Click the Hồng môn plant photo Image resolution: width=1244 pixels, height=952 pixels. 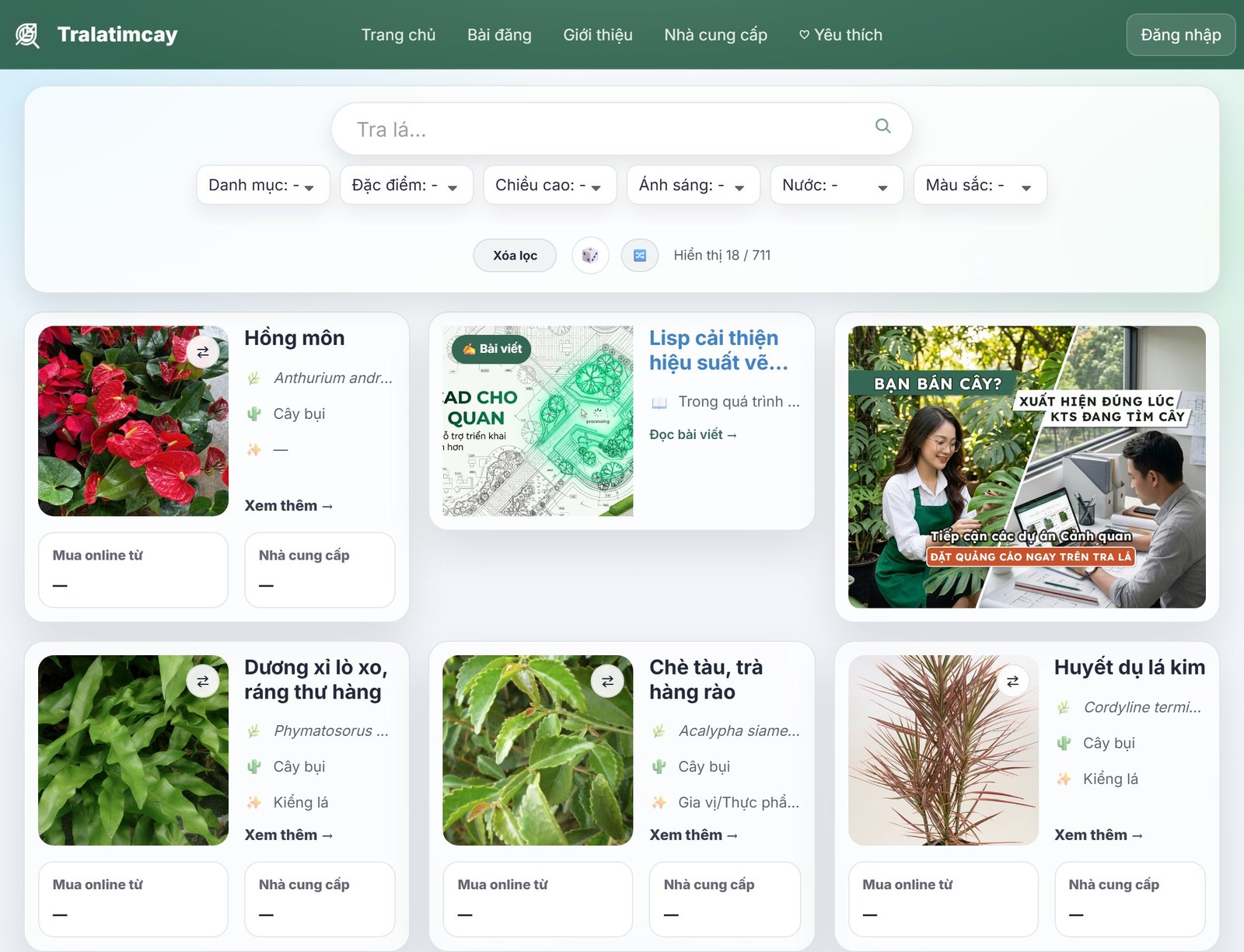(x=133, y=420)
